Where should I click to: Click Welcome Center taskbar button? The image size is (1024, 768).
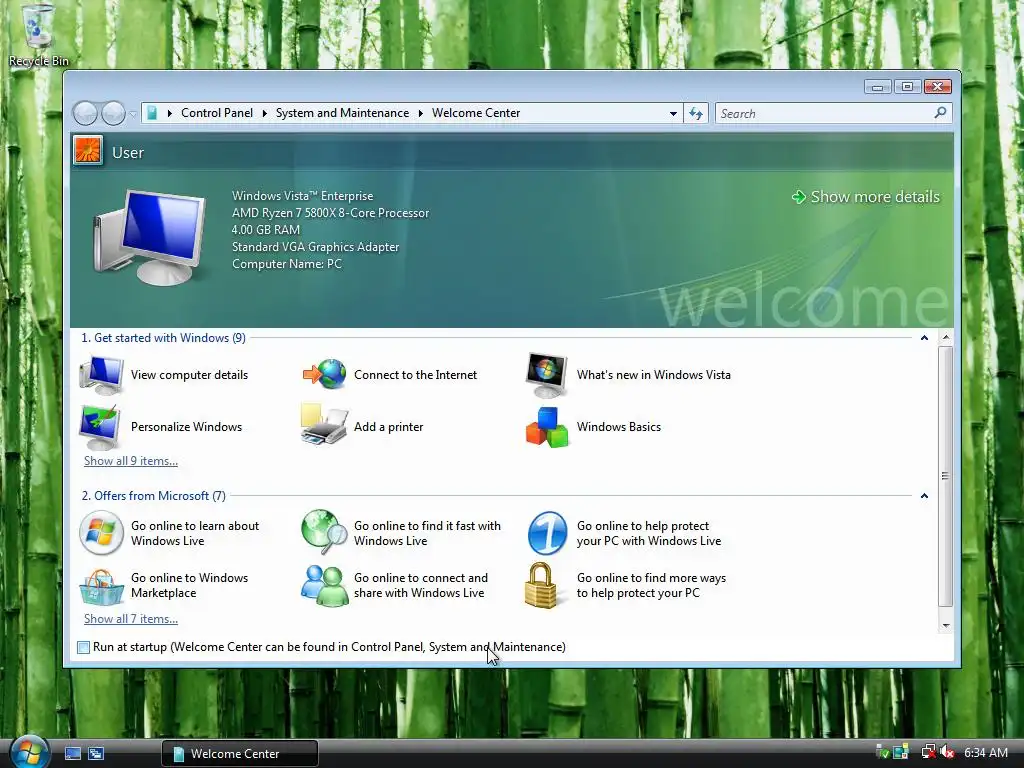240,754
